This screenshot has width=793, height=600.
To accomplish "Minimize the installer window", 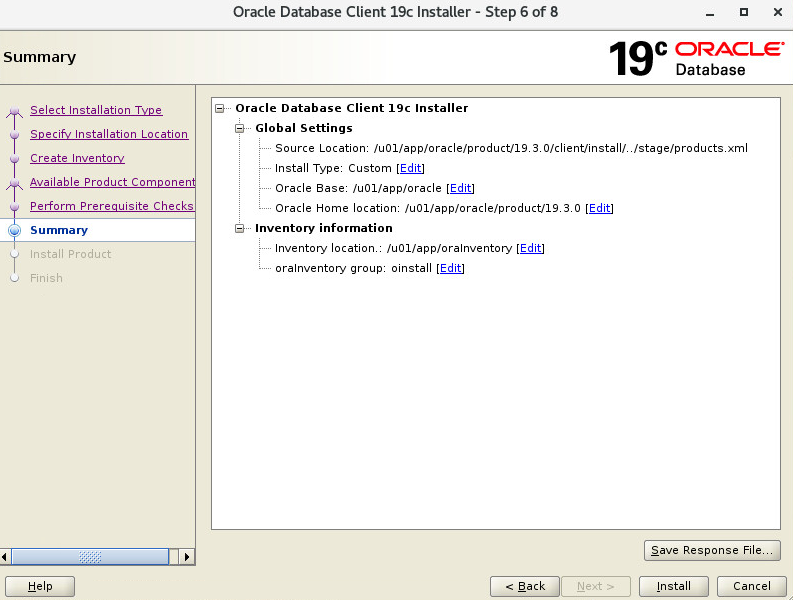I will (x=710, y=13).
